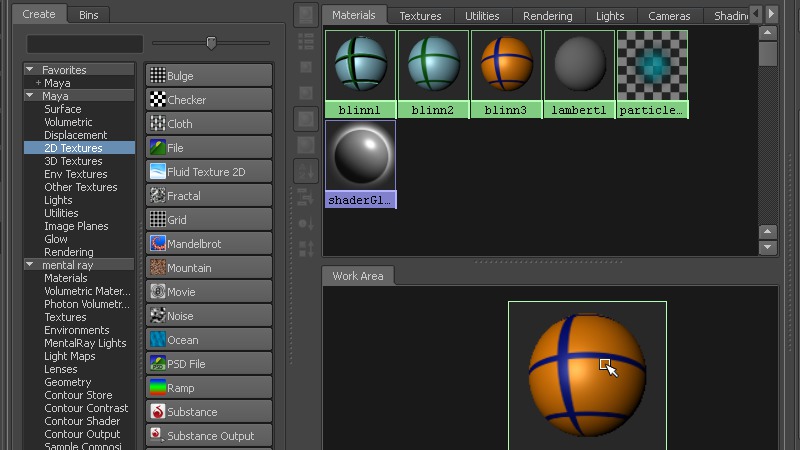Open the Bins tab
This screenshot has height=450, width=800.
[x=89, y=15]
